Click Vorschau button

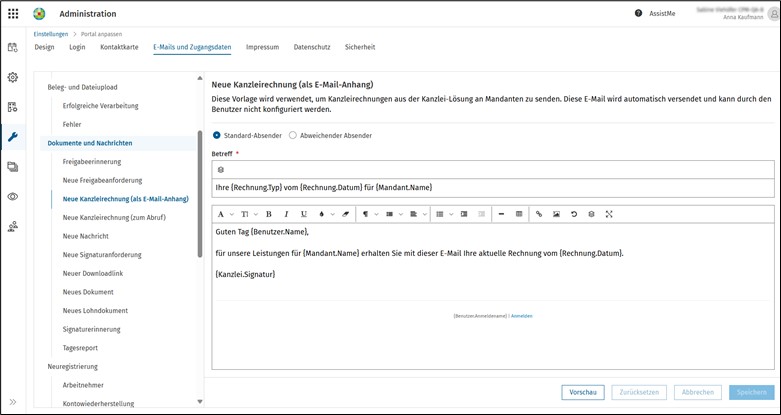[x=583, y=392]
